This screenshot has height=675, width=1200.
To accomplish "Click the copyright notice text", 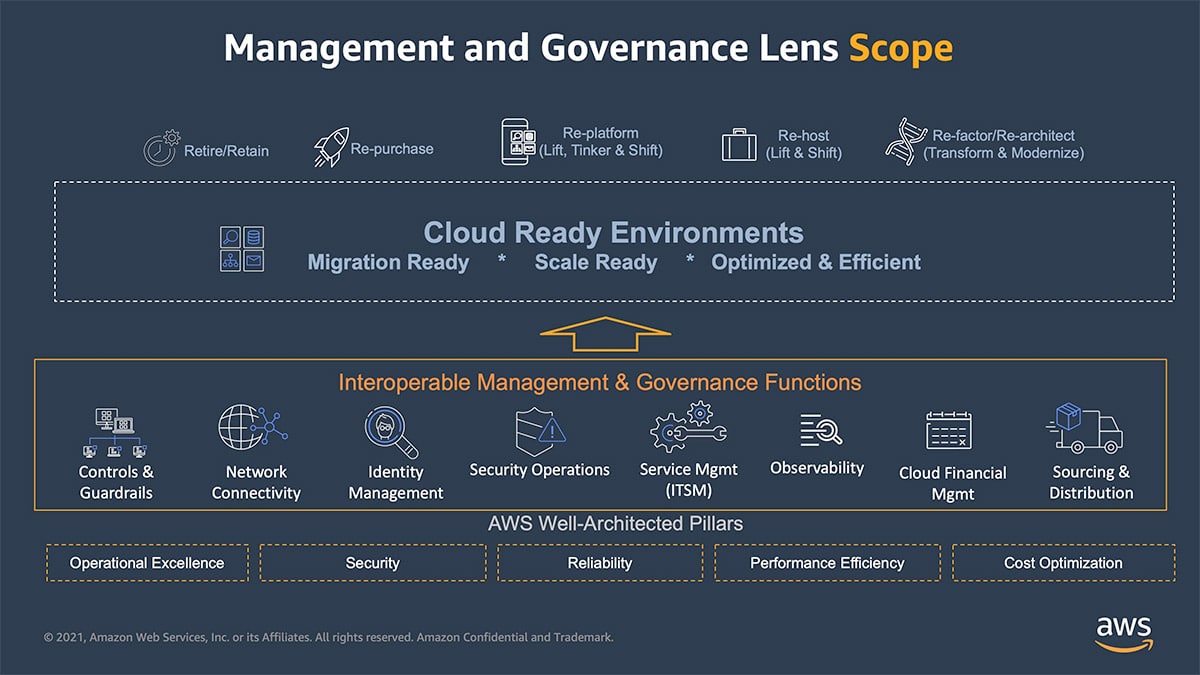I will [x=328, y=637].
